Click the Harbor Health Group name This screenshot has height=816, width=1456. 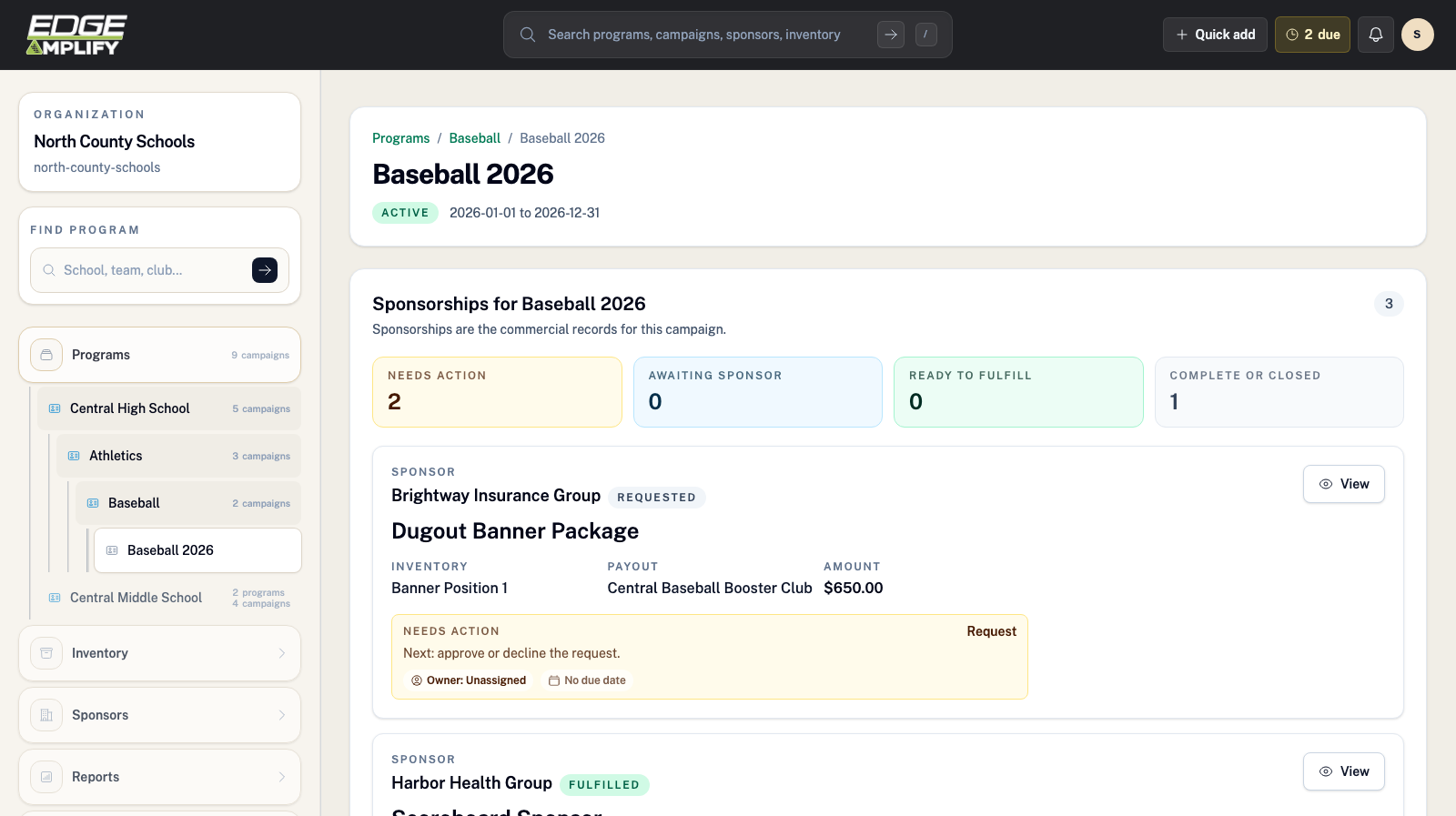coord(471,783)
